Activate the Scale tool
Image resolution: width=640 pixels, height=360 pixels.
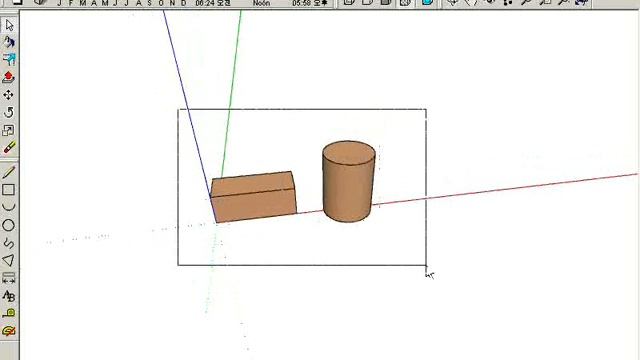point(9,131)
